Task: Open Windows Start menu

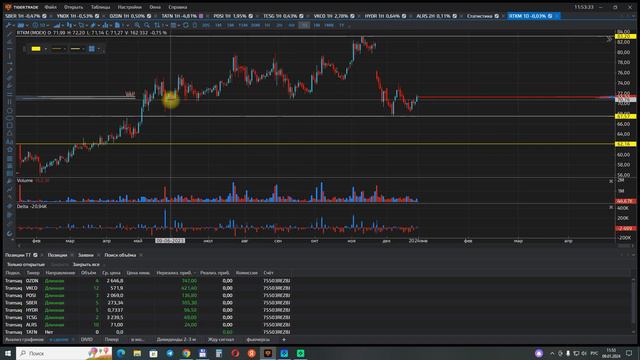Action: click(7, 353)
